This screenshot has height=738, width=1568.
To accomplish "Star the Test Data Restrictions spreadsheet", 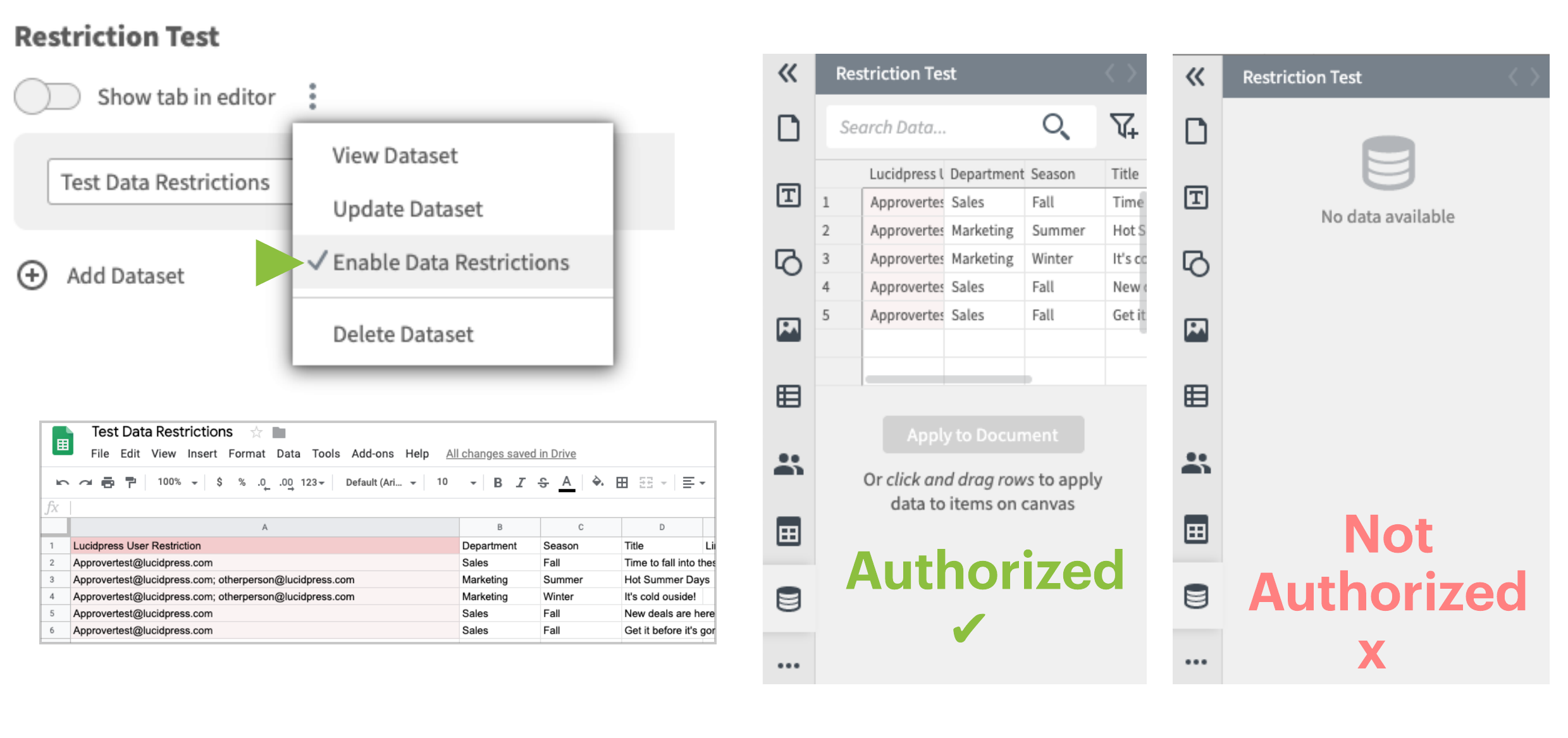I will pyautogui.click(x=256, y=432).
